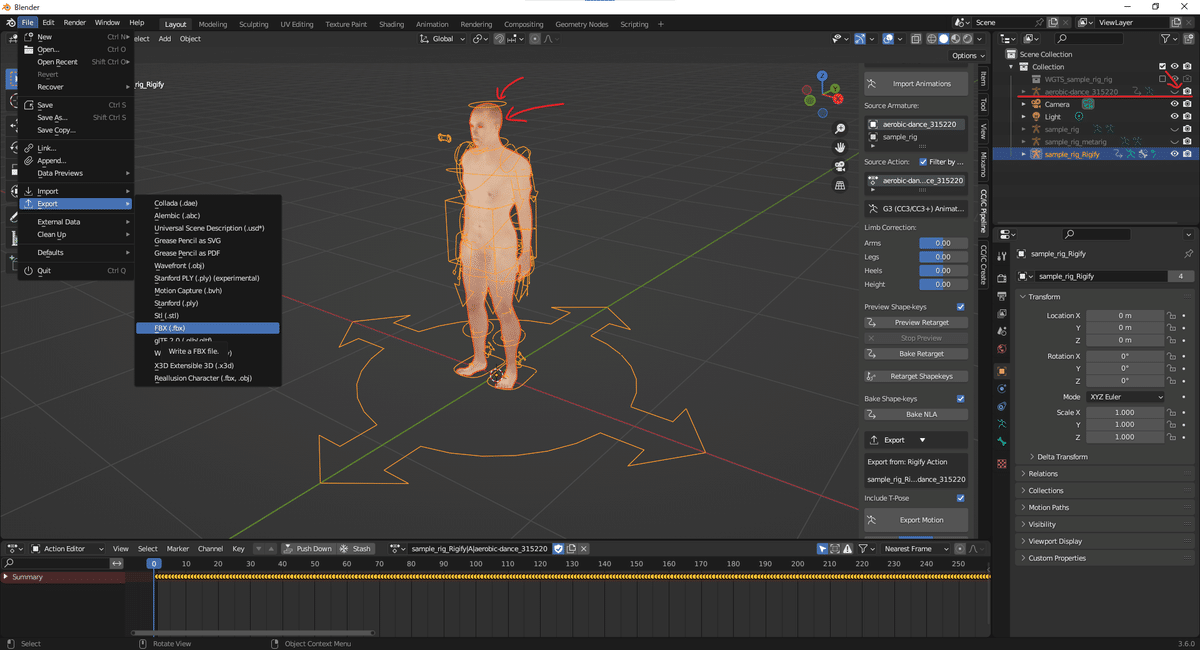This screenshot has height=650, width=1200.
Task: Toggle the Collection exclude checkbox in outliner
Action: pos(1162,67)
